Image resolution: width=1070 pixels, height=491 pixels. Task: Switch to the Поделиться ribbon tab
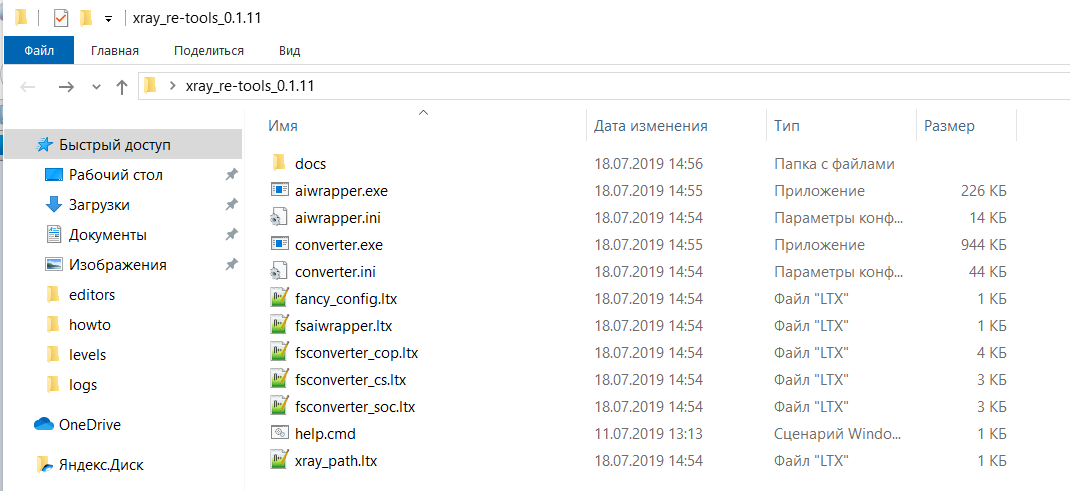click(209, 50)
